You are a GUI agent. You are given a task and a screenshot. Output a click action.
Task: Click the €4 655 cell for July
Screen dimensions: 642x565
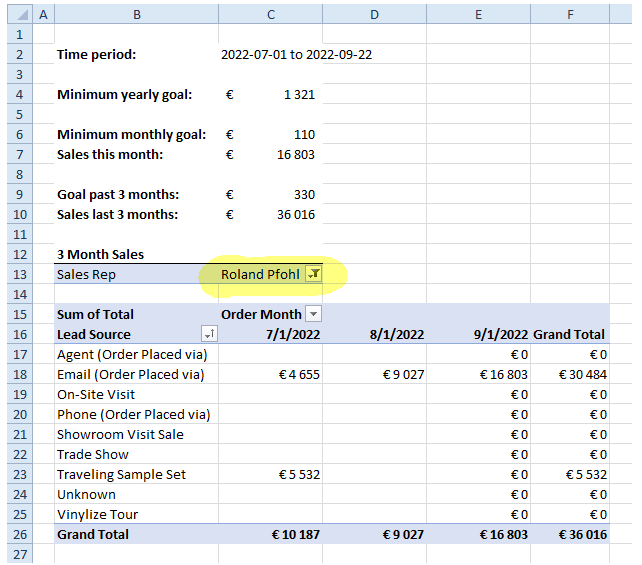(295, 375)
